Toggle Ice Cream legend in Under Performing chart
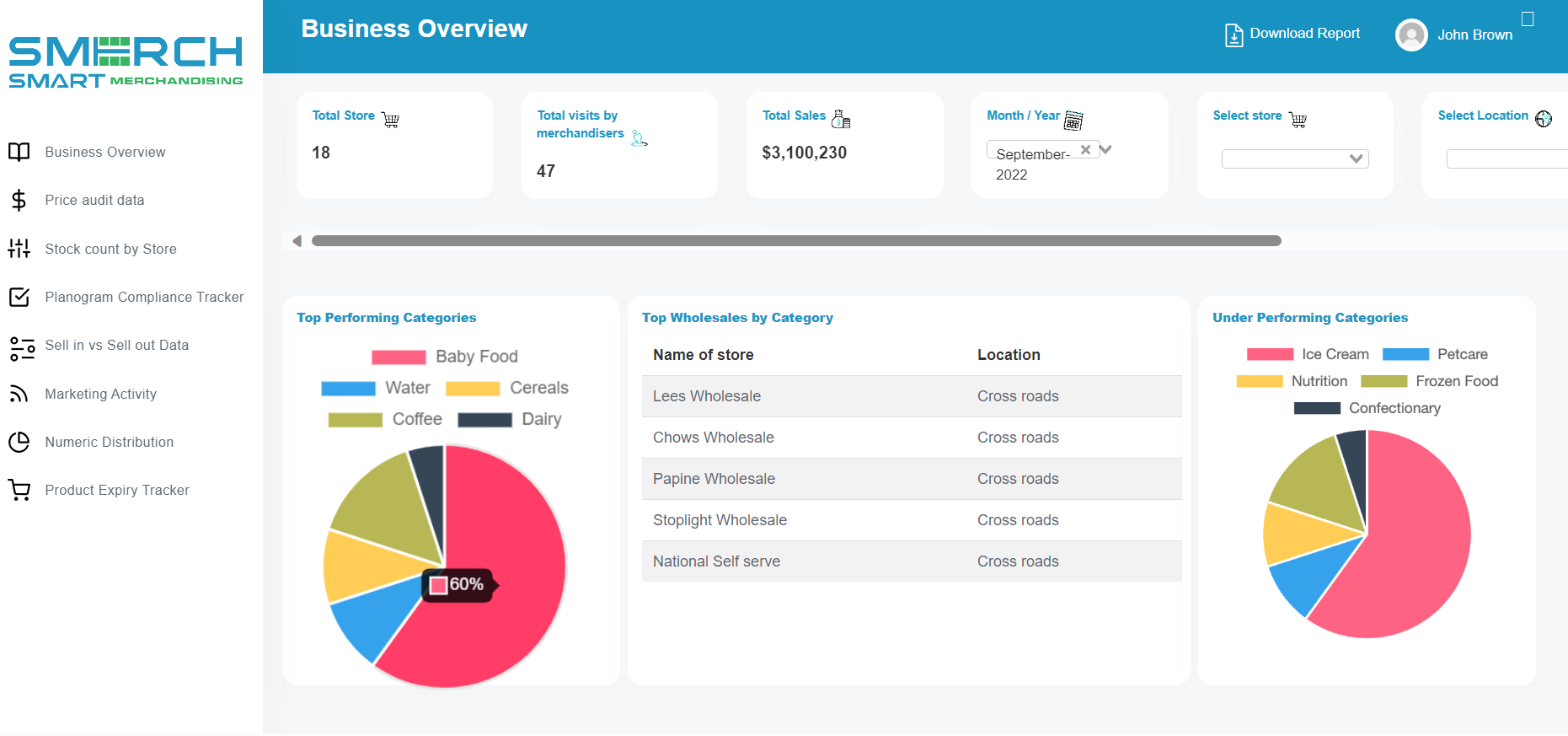The height and width of the screenshot is (736, 1568). [x=1308, y=354]
